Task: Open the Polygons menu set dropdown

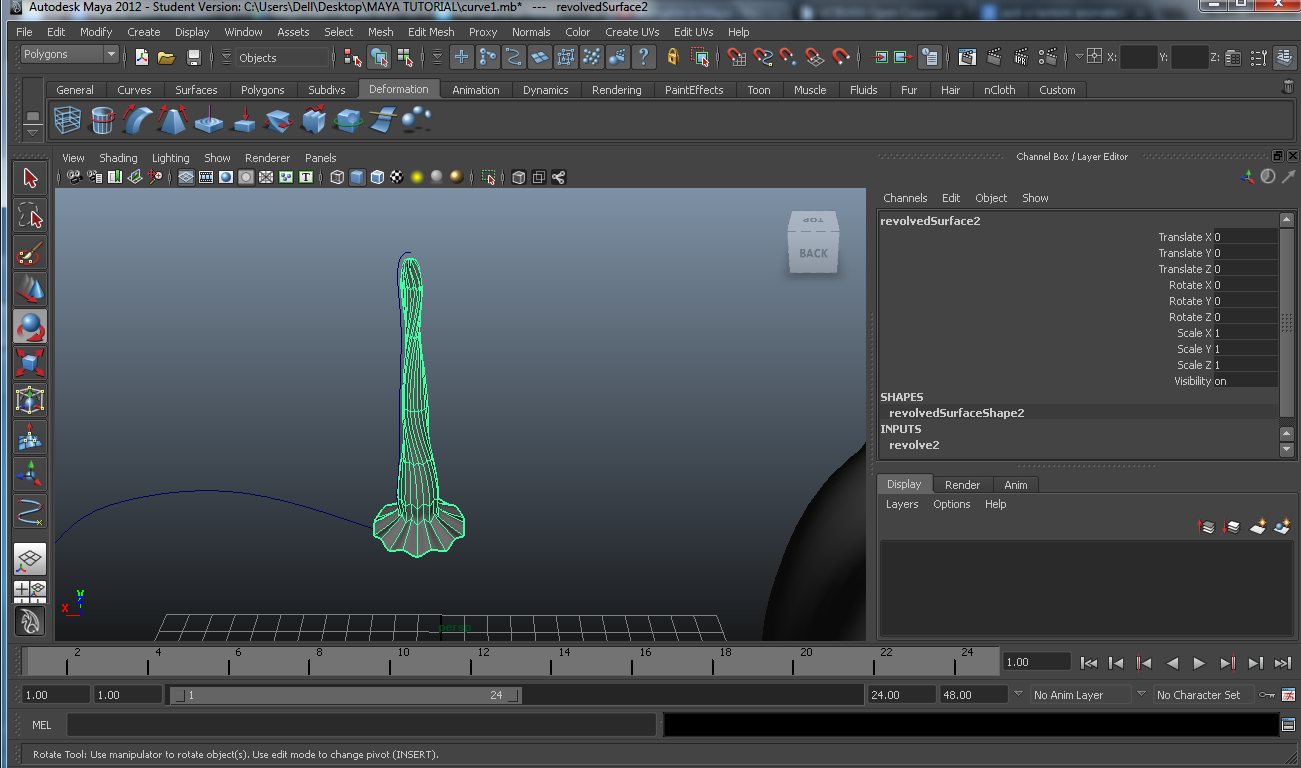Action: [68, 55]
